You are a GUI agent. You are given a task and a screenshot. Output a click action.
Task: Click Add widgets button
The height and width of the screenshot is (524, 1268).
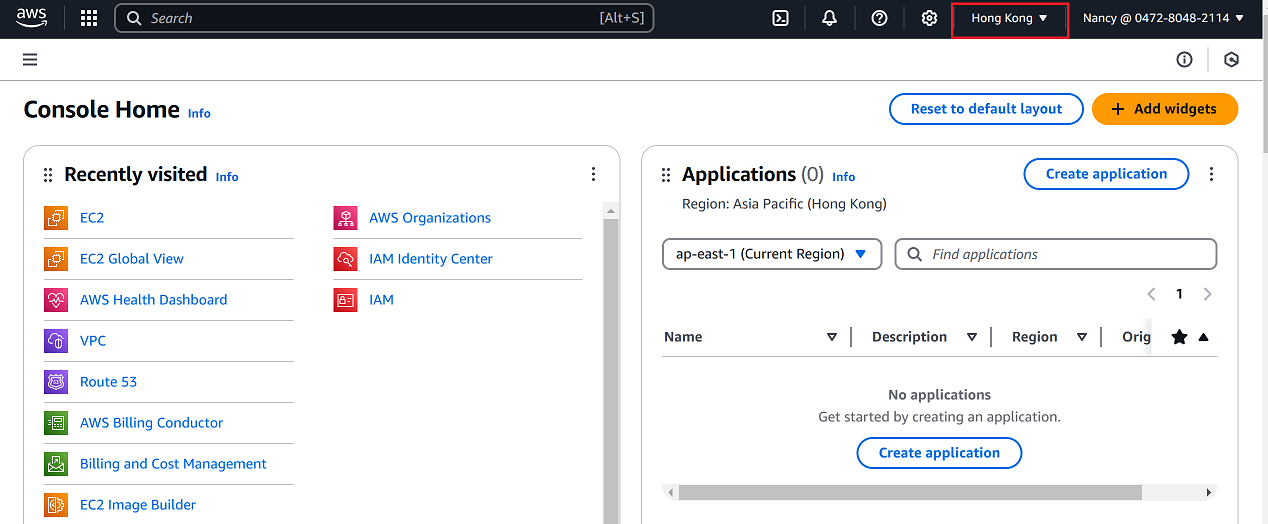point(1165,109)
